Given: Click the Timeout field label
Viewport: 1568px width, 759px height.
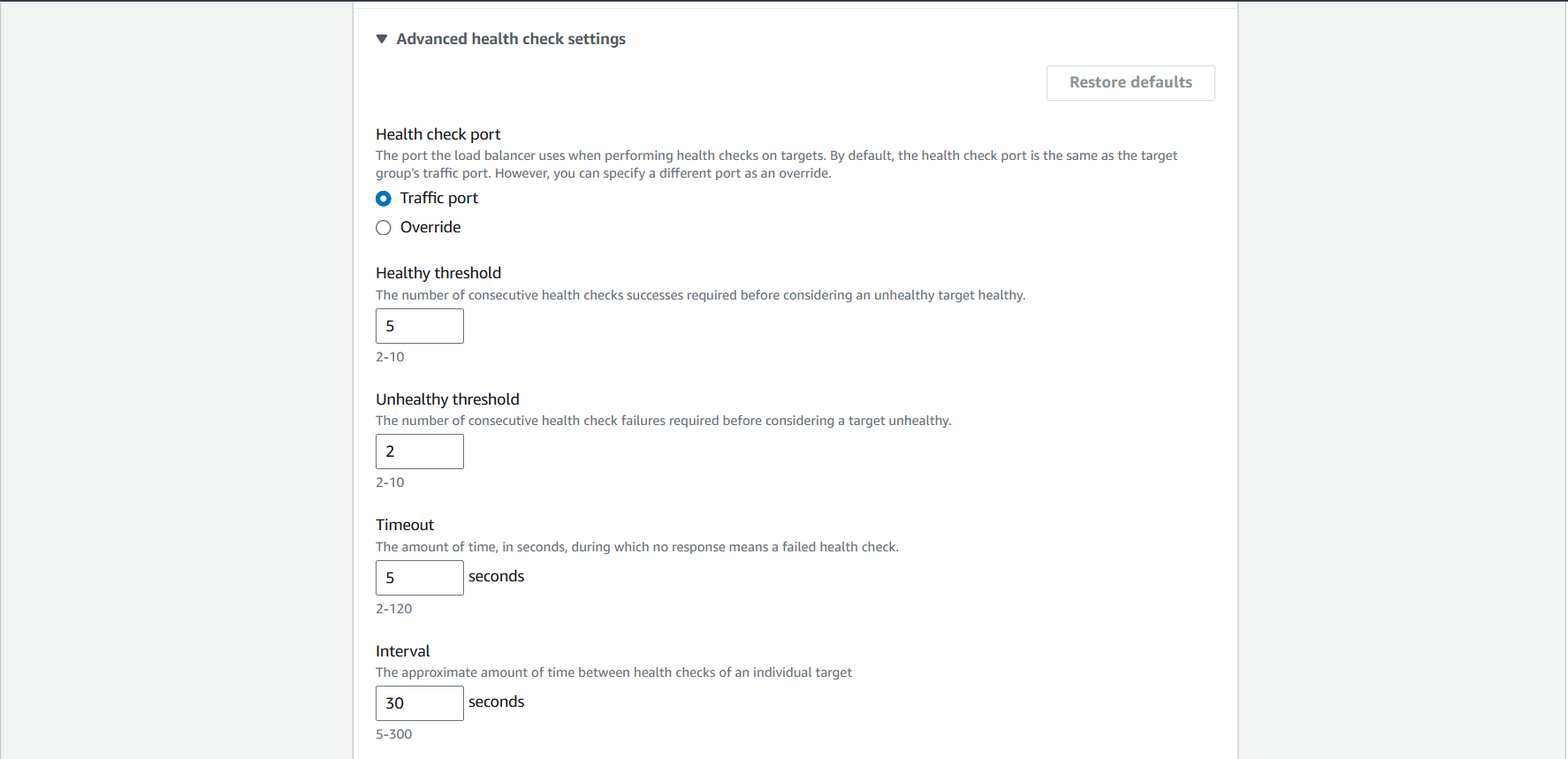Looking at the screenshot, I should click(x=405, y=525).
